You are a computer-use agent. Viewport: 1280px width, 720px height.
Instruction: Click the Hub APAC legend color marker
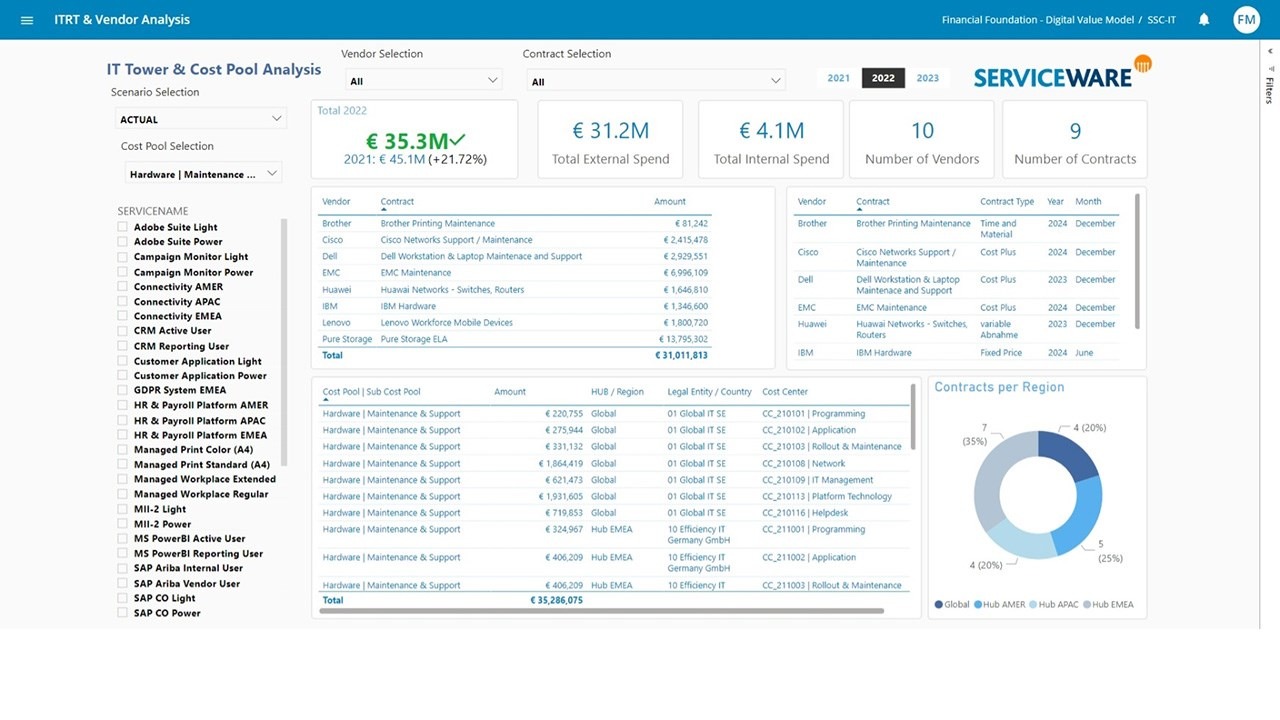(x=1033, y=605)
